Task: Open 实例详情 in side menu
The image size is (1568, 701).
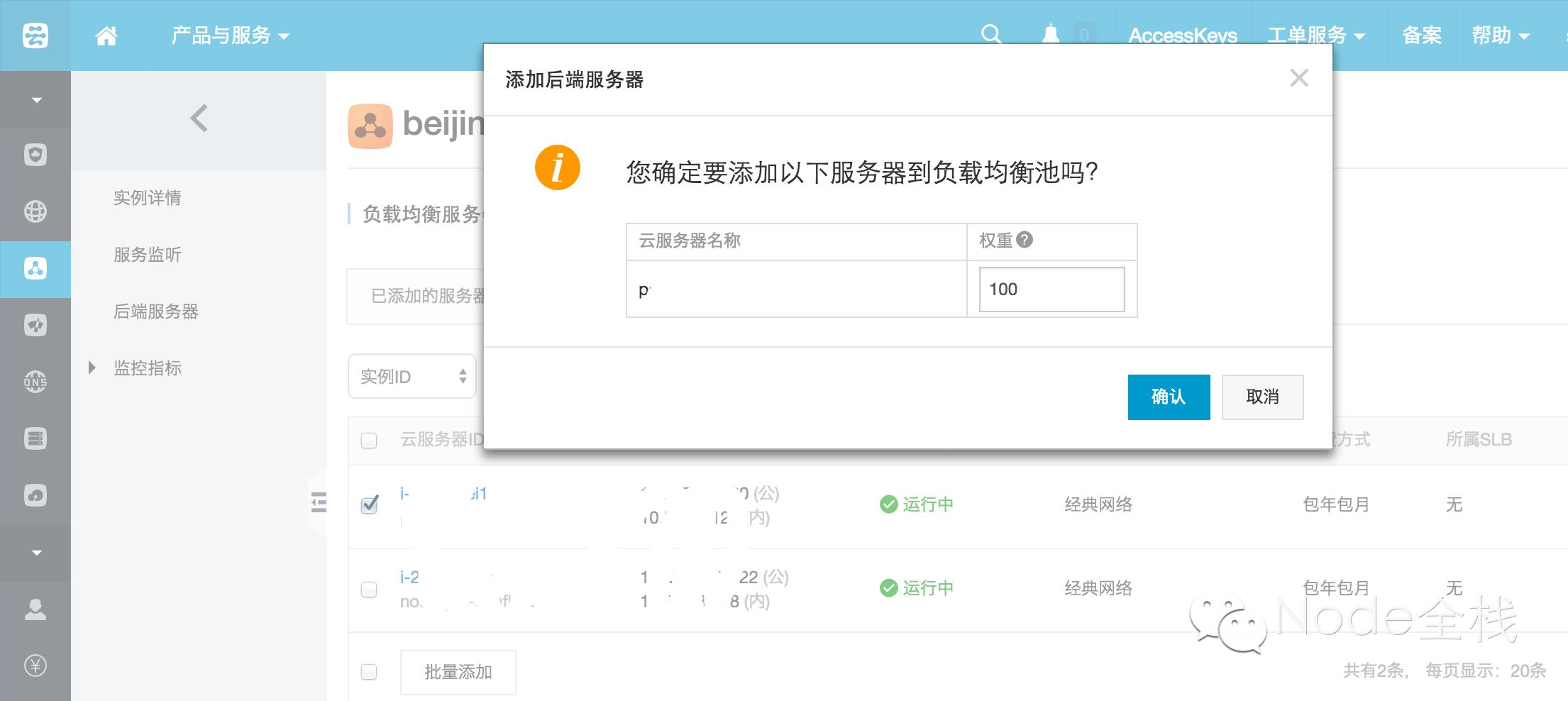Action: click(148, 197)
